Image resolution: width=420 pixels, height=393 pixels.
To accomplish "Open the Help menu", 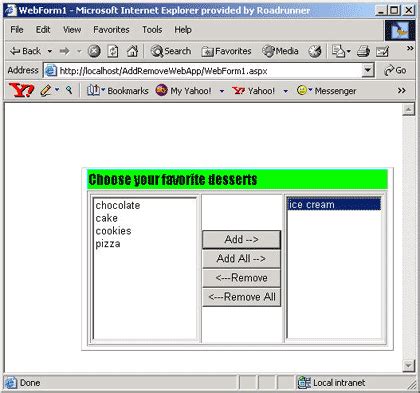I will click(183, 30).
